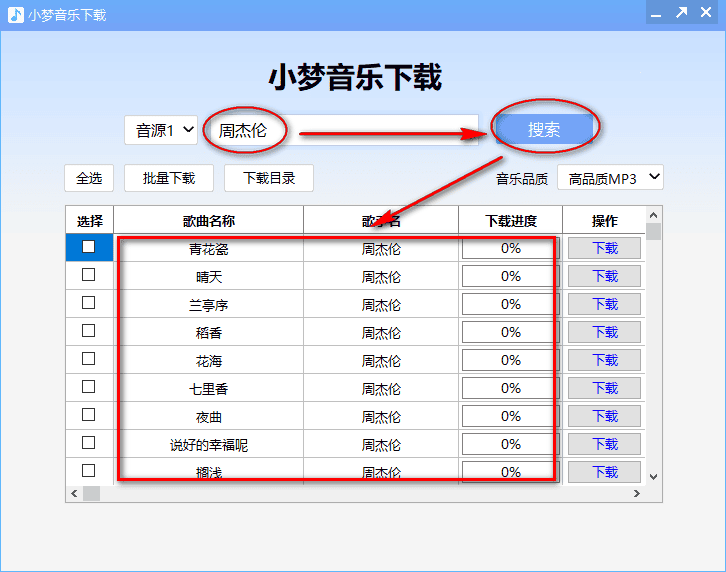
Task: Tick the checkbox for 晴天
Action: [88, 275]
